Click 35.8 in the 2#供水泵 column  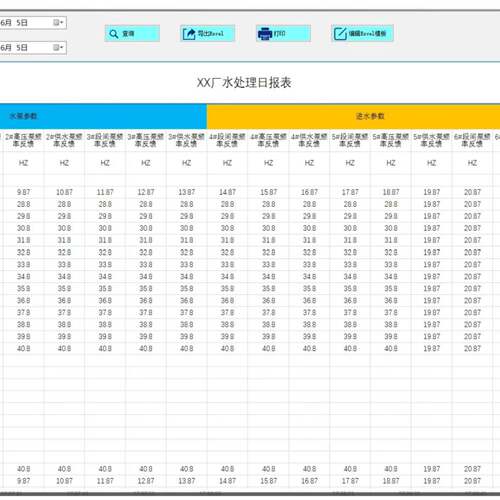point(64,288)
